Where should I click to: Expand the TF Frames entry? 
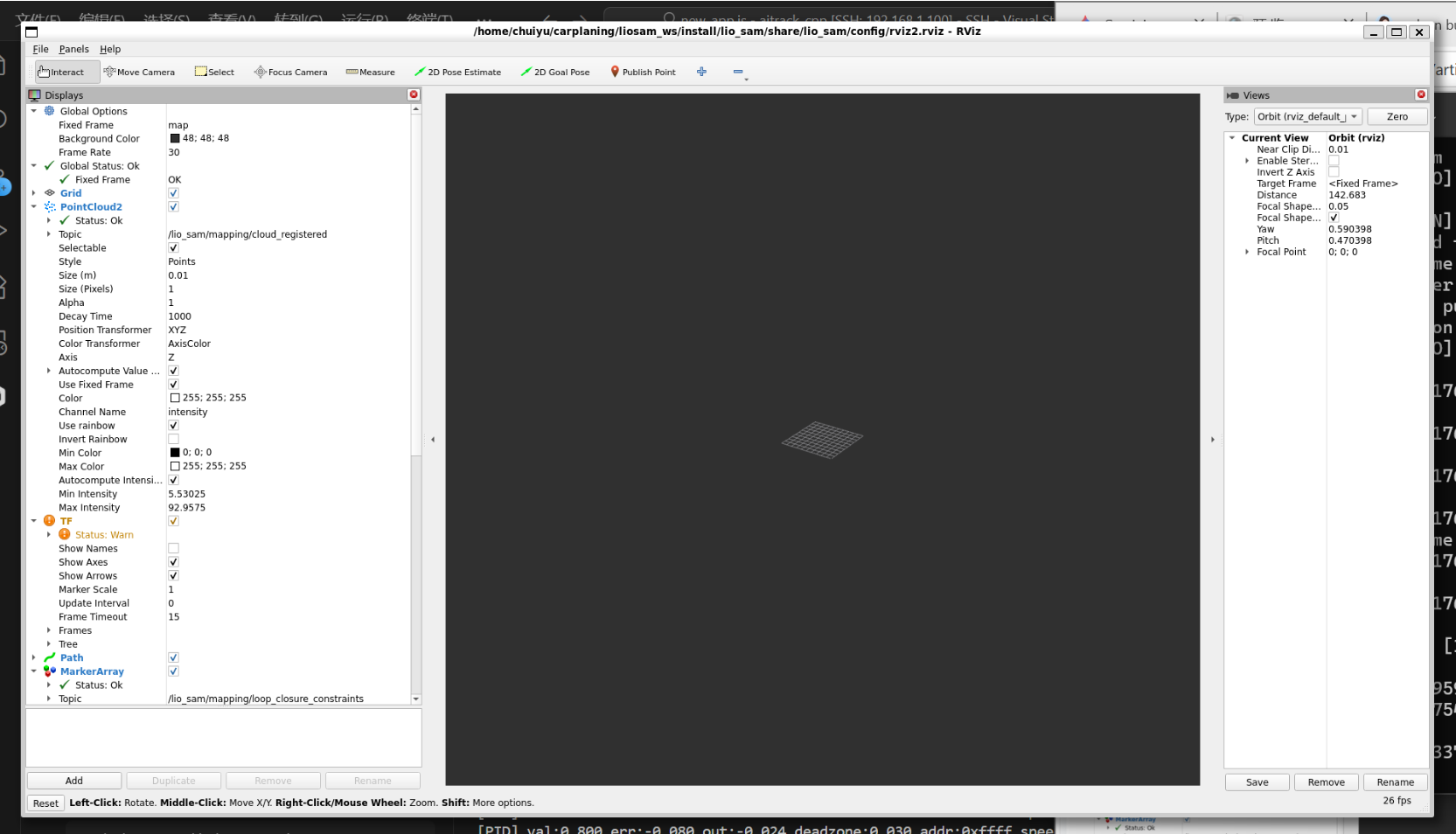click(49, 630)
